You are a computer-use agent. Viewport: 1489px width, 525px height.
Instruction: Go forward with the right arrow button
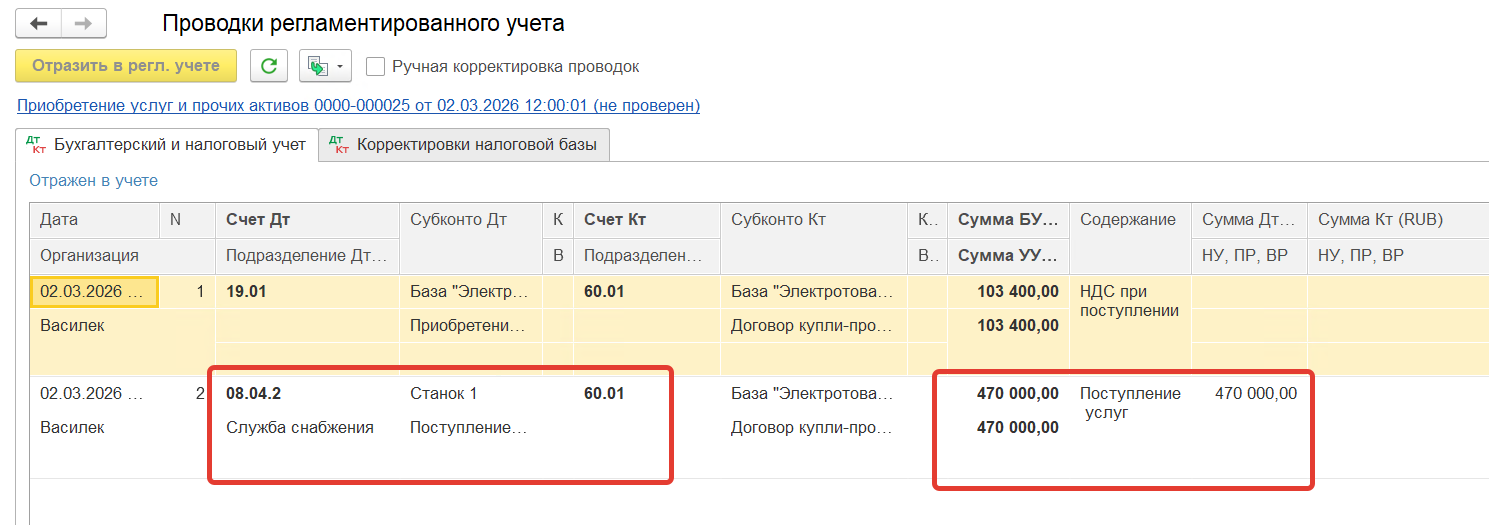pos(84,23)
